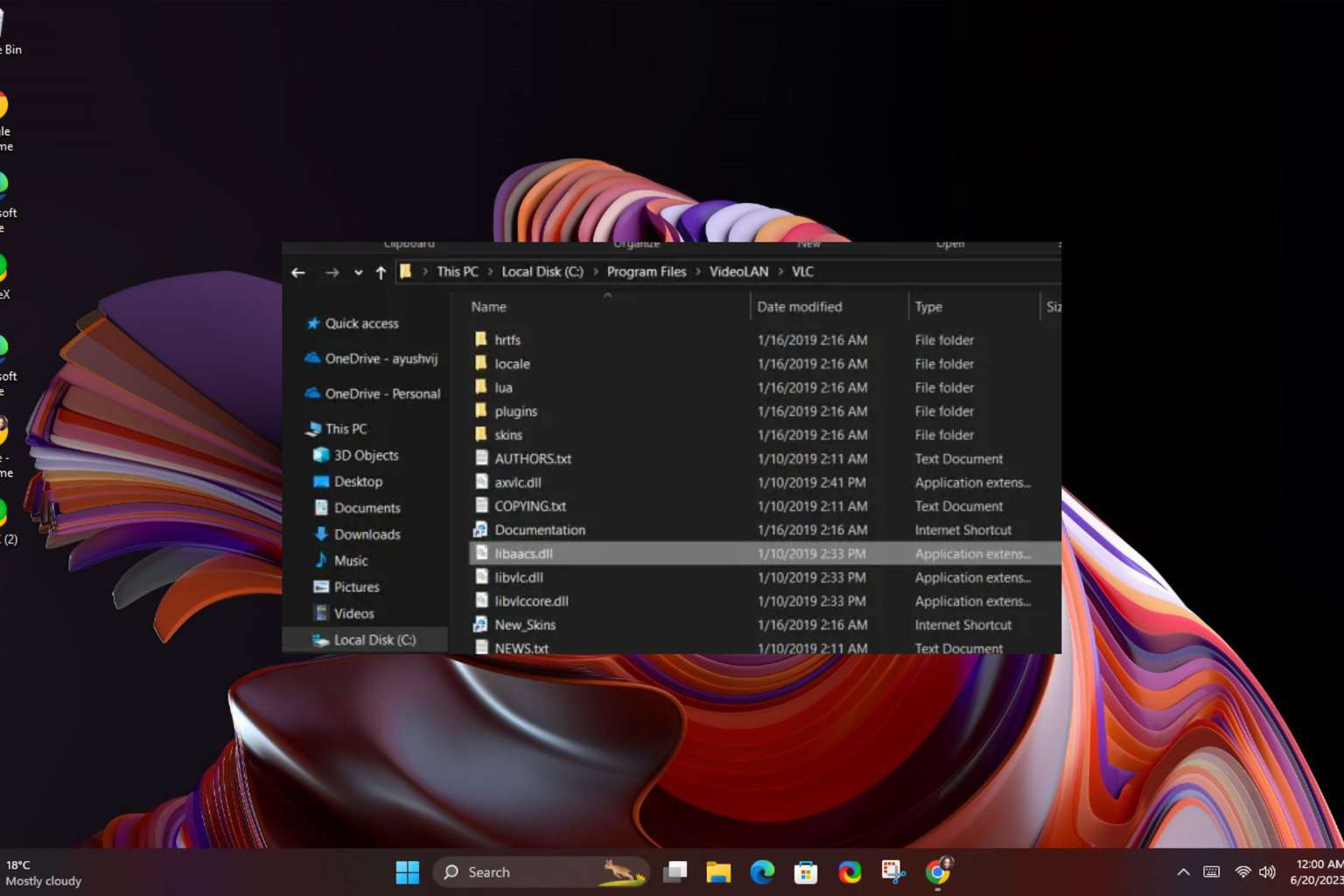Screen dimensions: 1344x896
Task: Select Quick access in the navigation pane
Action: click(x=361, y=323)
